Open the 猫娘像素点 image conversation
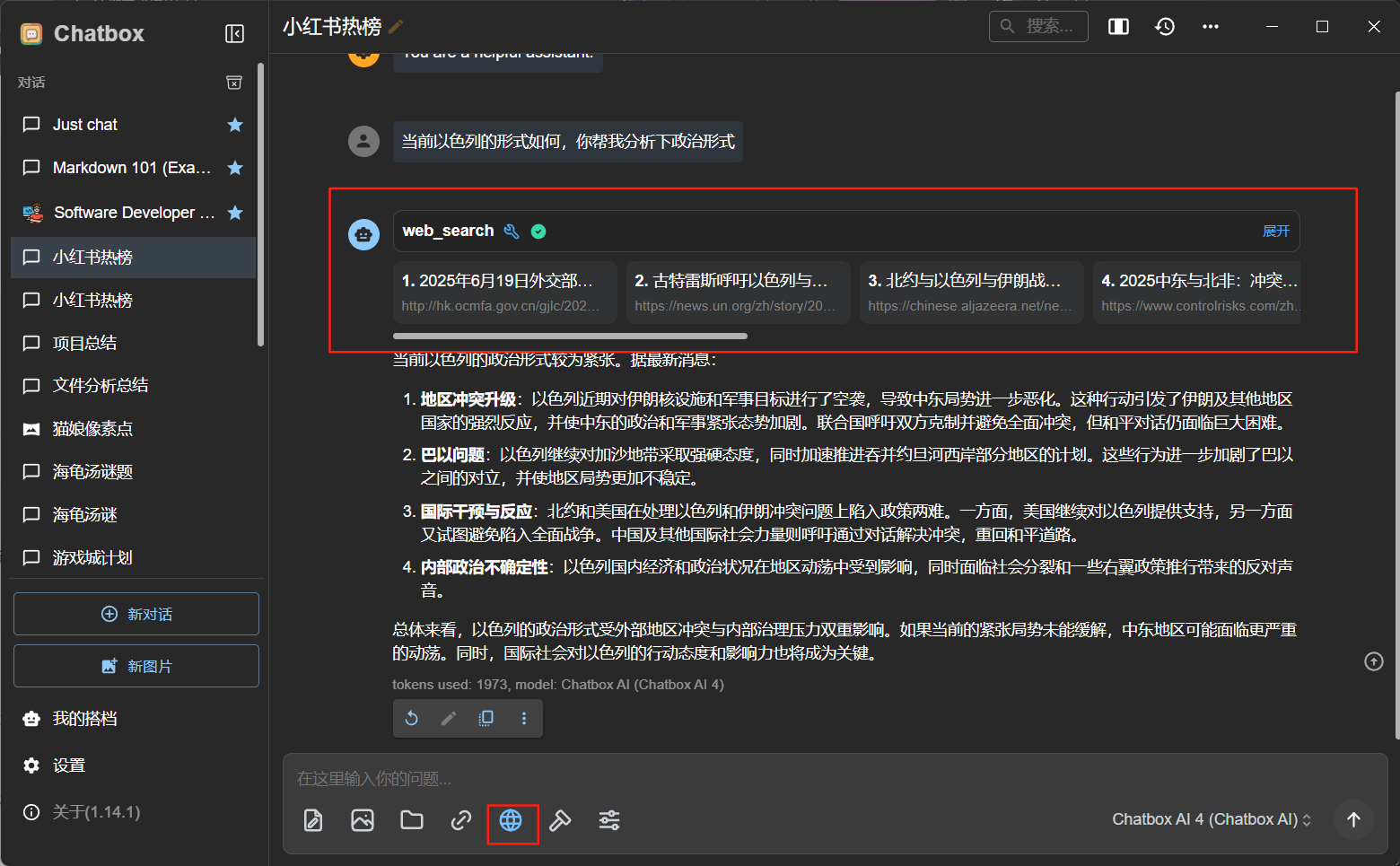This screenshot has height=866, width=1400. coord(134,429)
